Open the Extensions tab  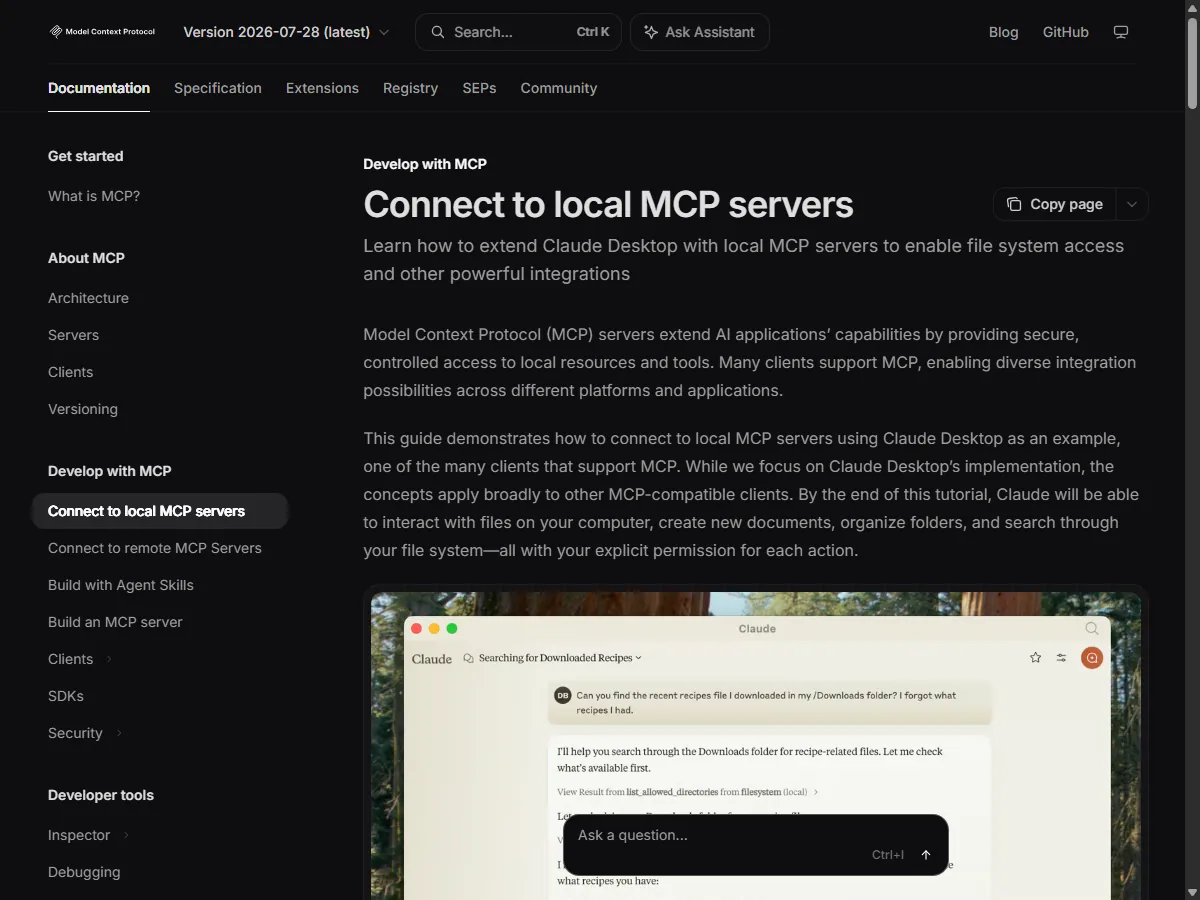[x=322, y=88]
